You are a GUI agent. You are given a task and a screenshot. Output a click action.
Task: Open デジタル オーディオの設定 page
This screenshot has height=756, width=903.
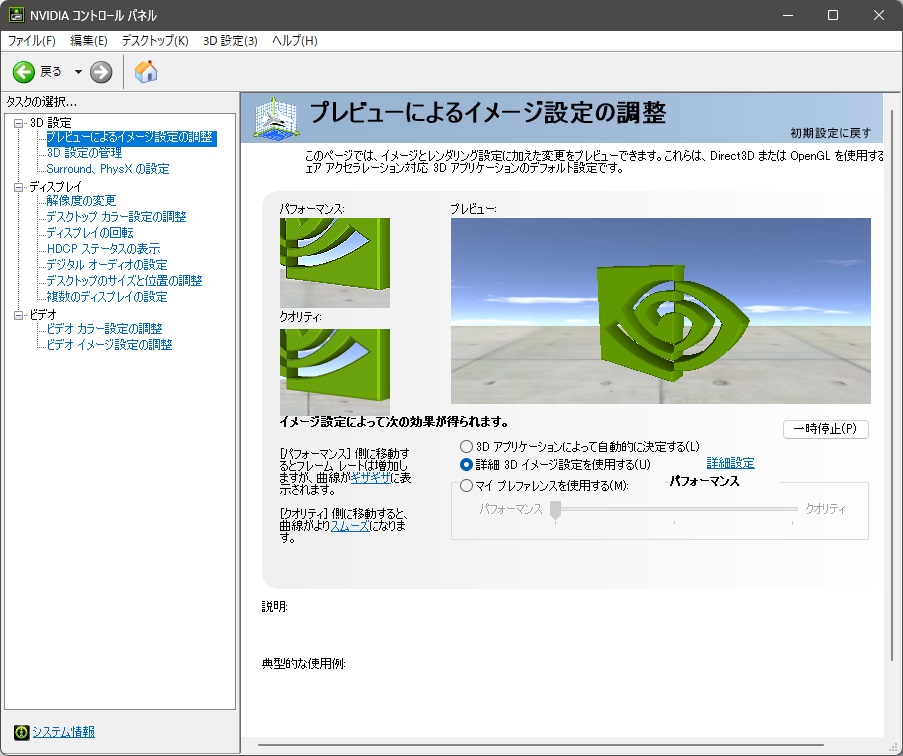(x=107, y=265)
